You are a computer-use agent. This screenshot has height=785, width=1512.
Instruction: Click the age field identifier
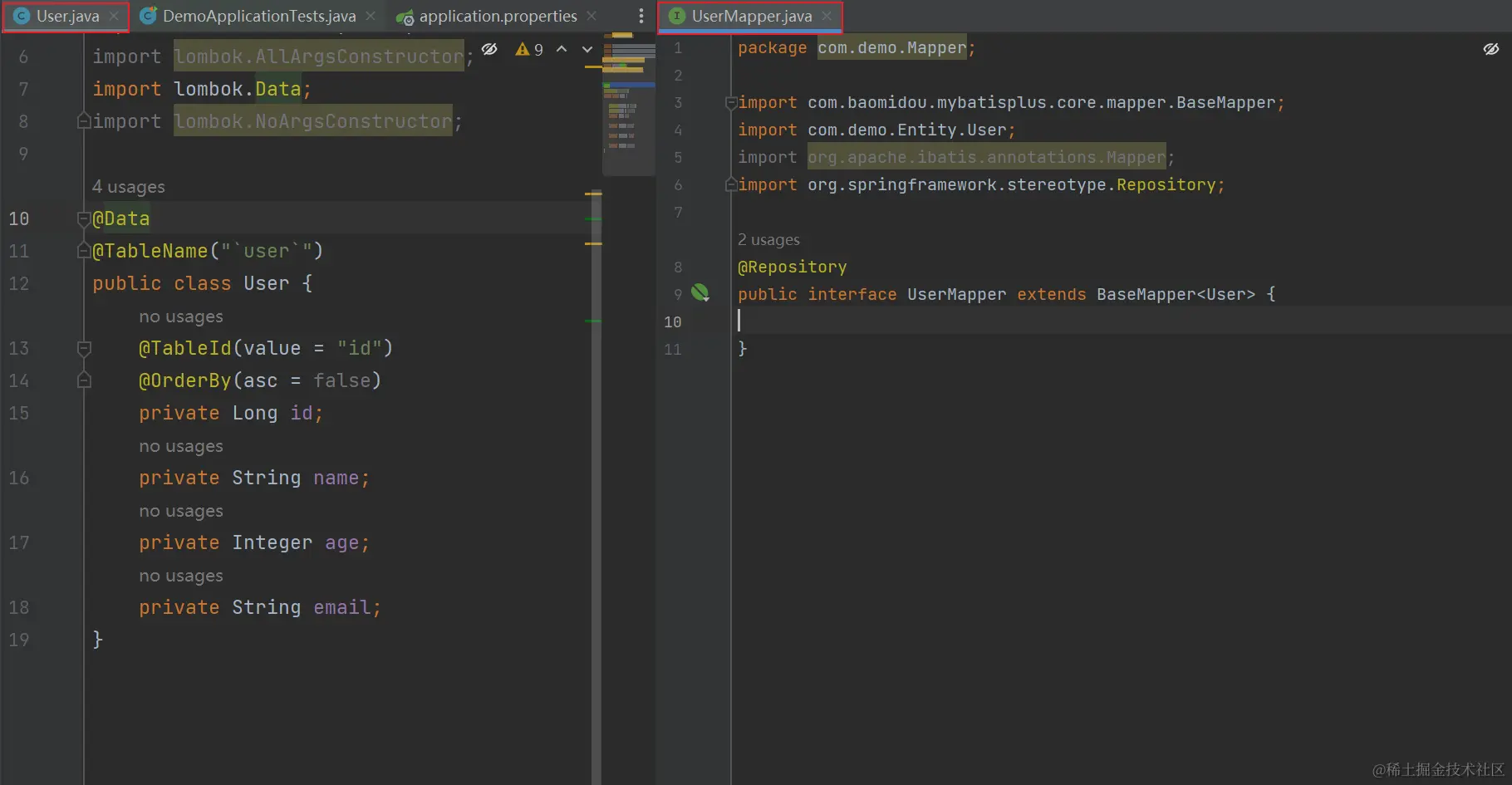tap(341, 542)
